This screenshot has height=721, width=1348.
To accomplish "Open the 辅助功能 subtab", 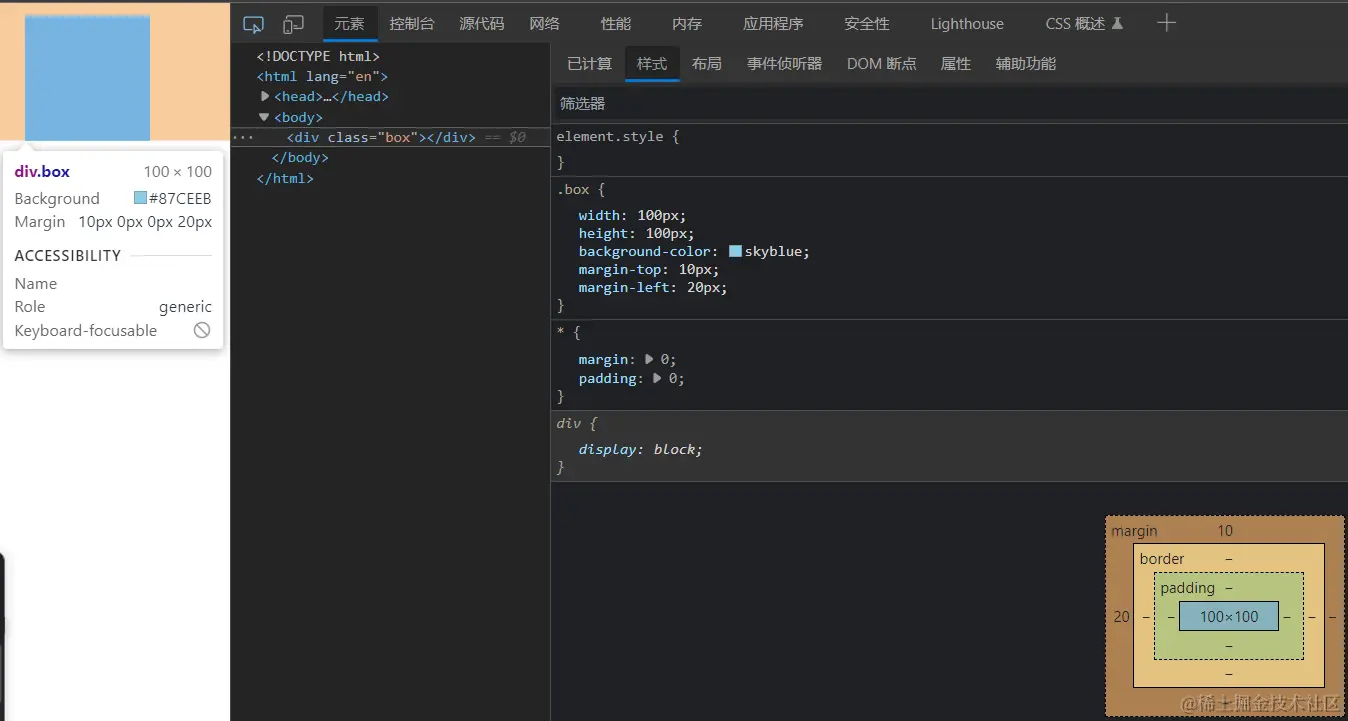I will click(x=1026, y=64).
